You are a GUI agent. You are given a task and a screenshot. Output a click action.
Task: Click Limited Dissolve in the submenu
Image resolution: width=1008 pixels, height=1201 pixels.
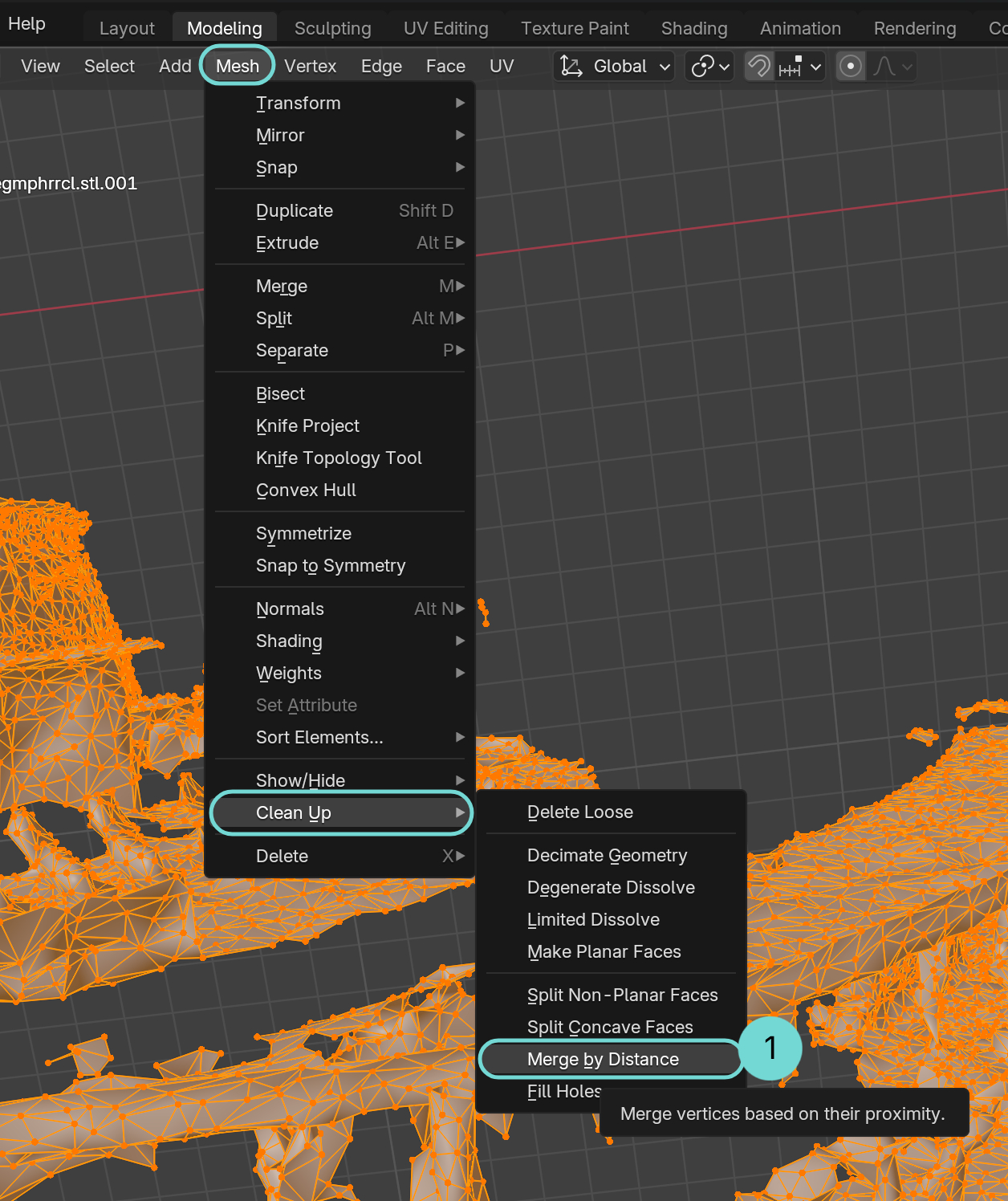(x=593, y=919)
